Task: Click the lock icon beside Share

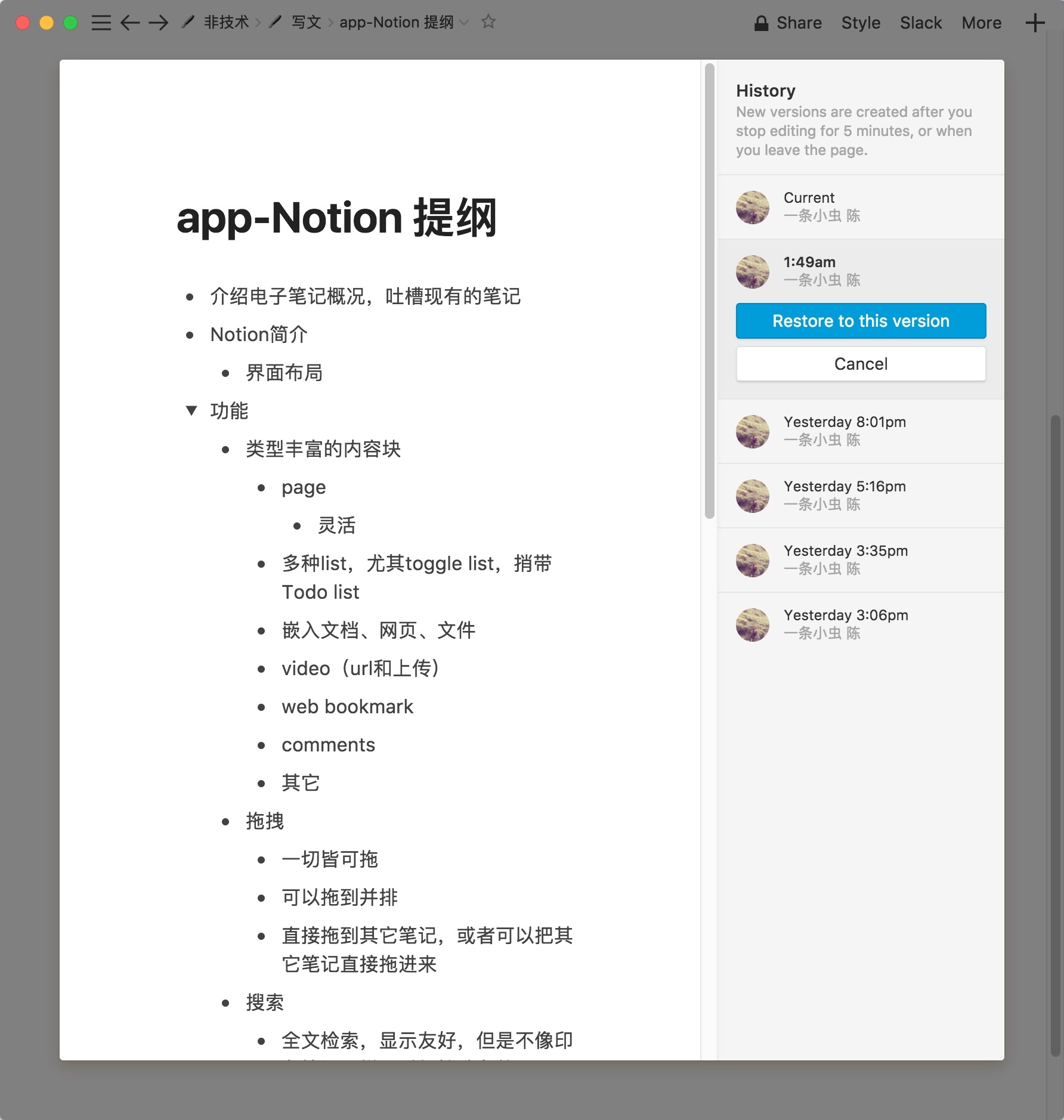Action: [x=761, y=23]
